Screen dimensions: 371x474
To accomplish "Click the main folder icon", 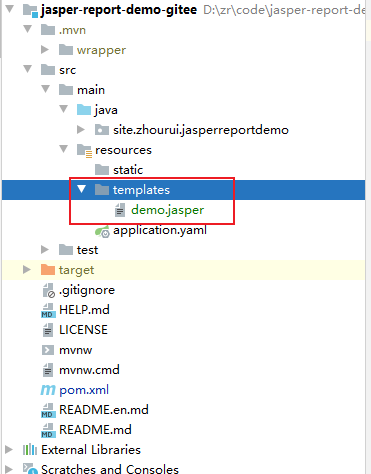I will [x=66, y=90].
